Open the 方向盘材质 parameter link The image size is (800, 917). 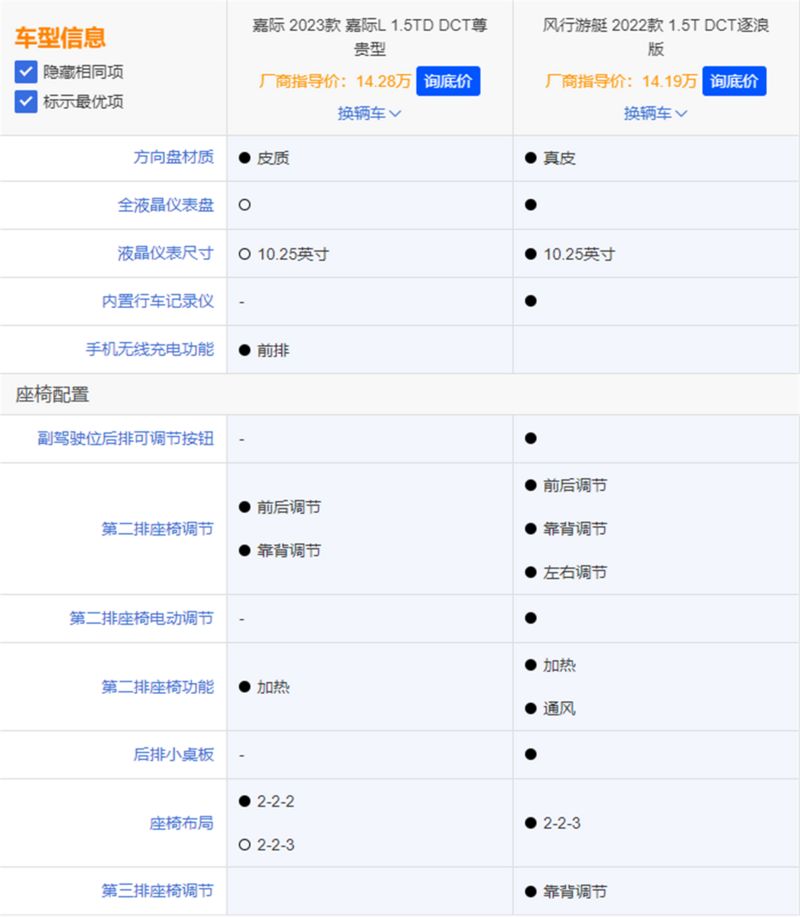[x=174, y=157]
